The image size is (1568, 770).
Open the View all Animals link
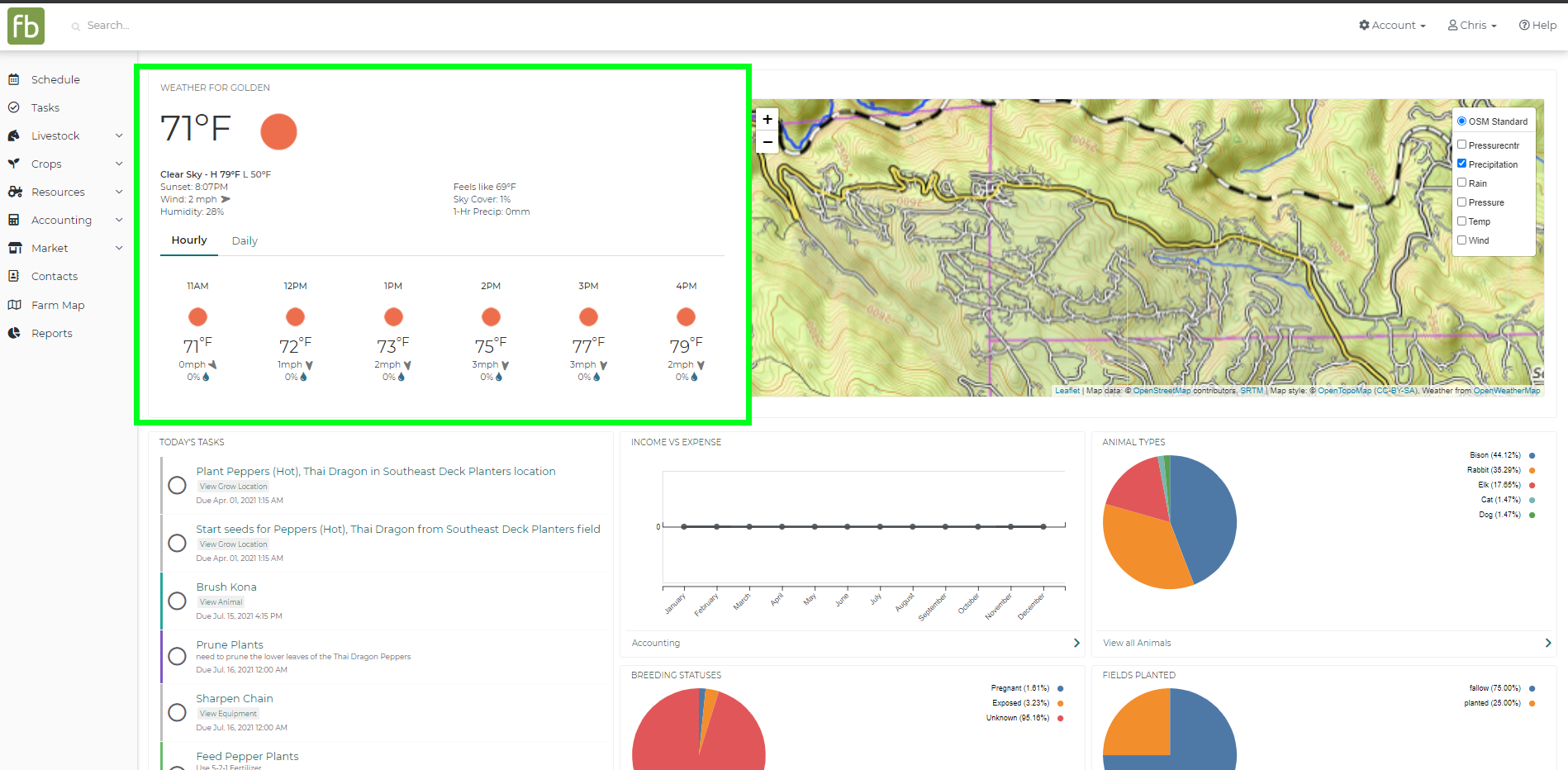coord(1137,643)
